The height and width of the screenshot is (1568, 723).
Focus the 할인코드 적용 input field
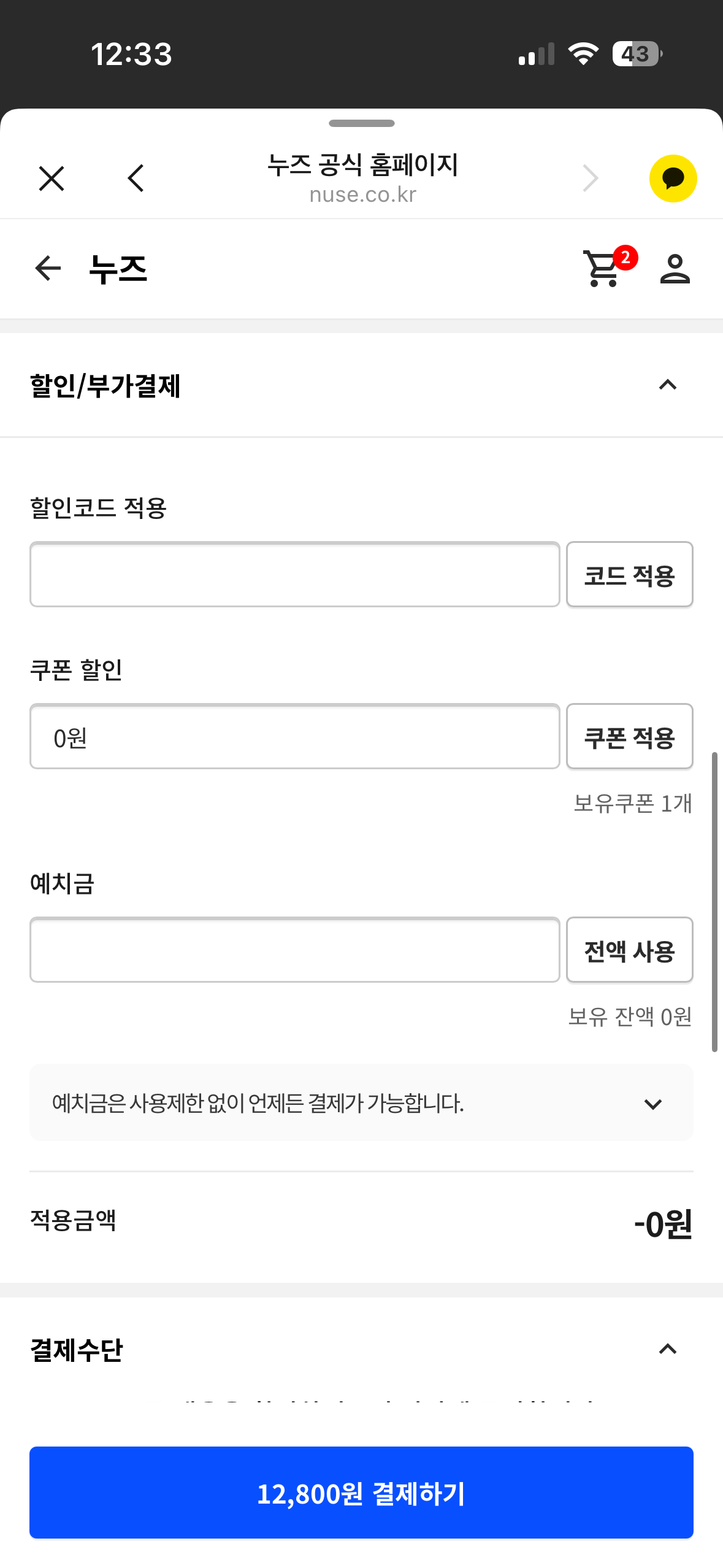point(294,575)
